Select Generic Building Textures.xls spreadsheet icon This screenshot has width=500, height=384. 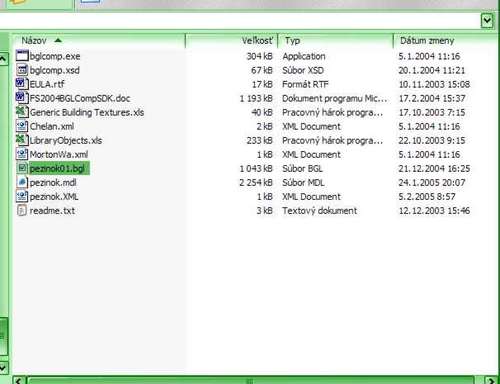coord(22,112)
